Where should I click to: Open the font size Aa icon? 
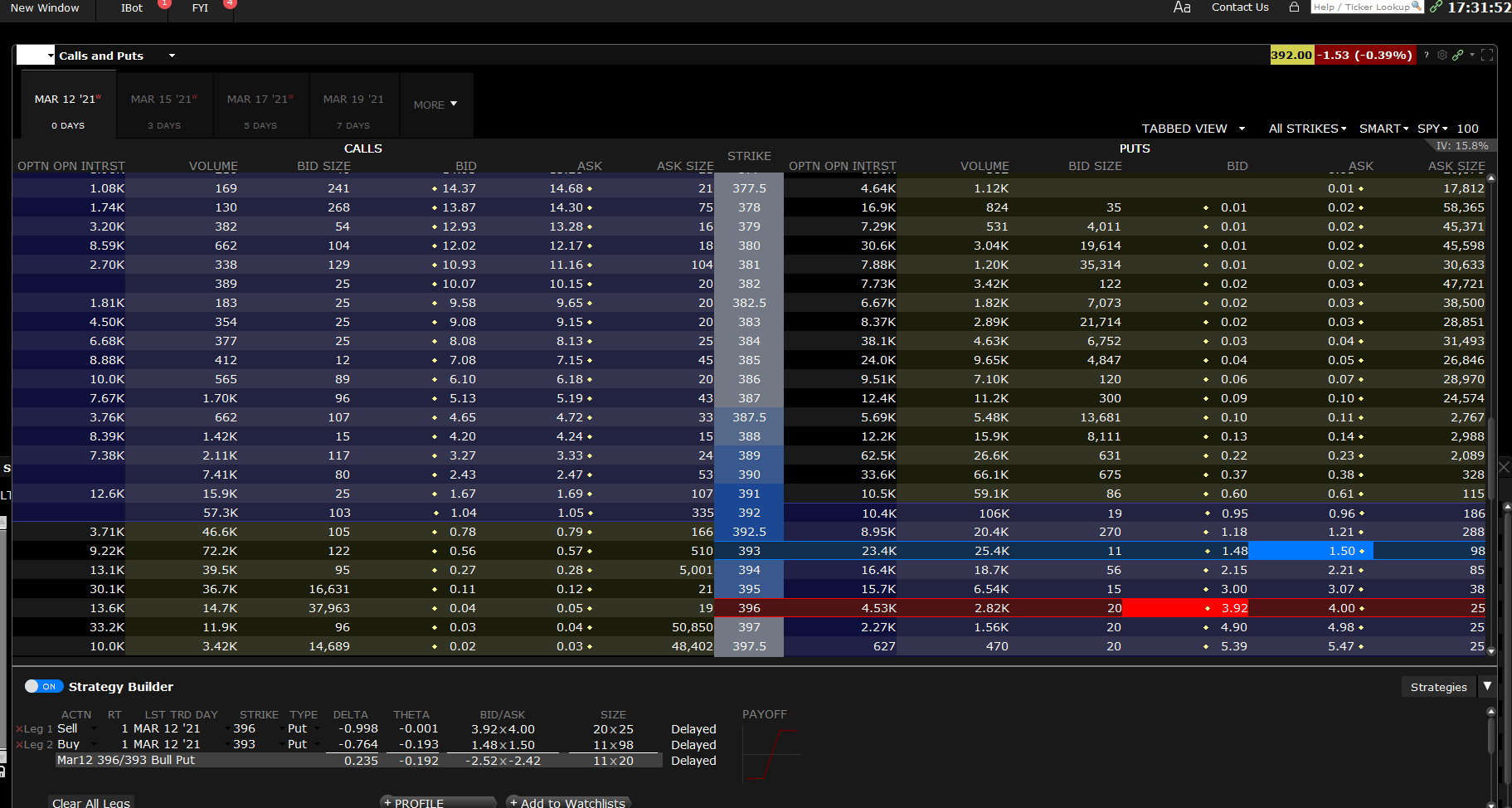[x=1182, y=7]
